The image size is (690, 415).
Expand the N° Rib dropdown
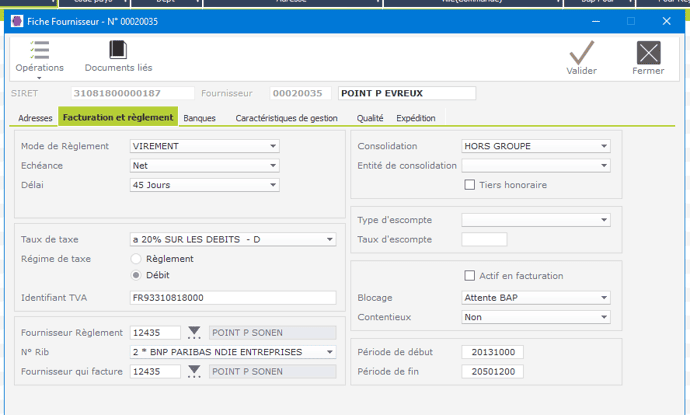(x=329, y=352)
